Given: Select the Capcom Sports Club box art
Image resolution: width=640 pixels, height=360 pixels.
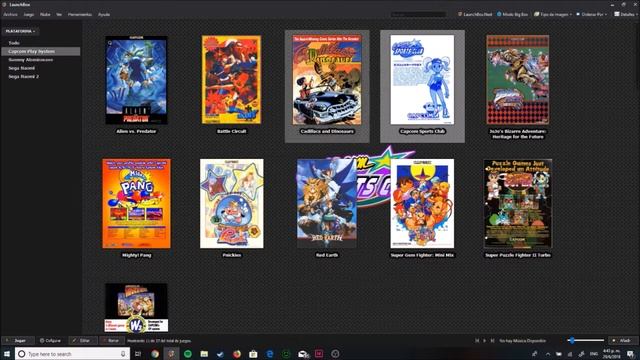Looking at the screenshot, I should point(422,80).
